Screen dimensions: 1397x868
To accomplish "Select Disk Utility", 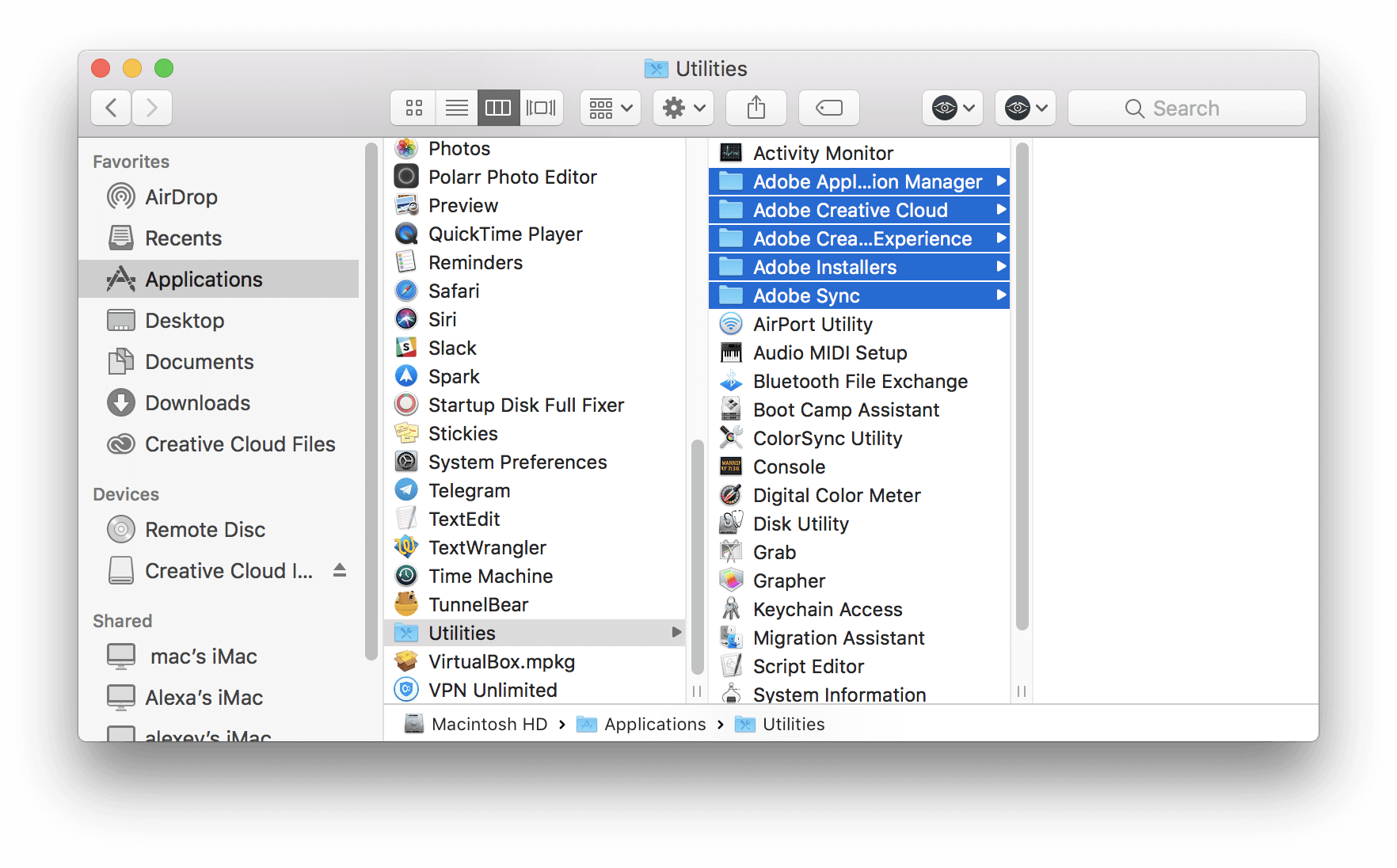I will [859, 523].
